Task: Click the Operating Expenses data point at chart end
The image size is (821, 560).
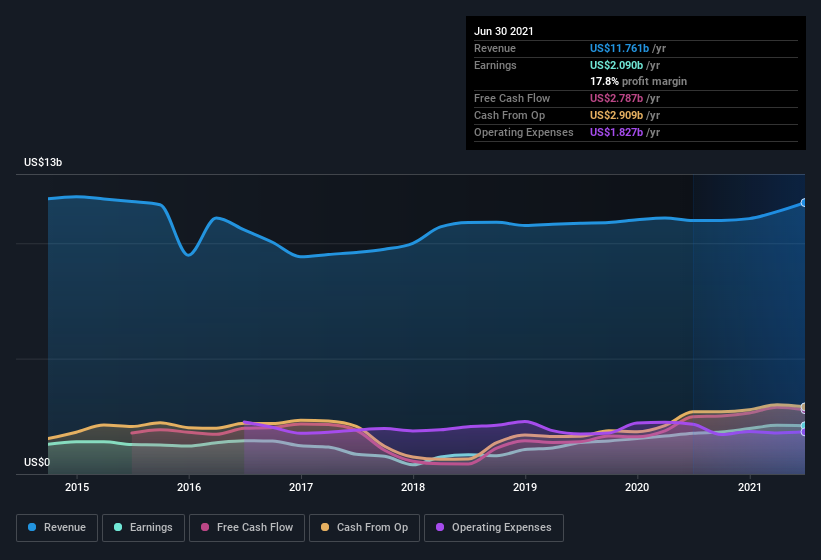Action: (x=804, y=432)
